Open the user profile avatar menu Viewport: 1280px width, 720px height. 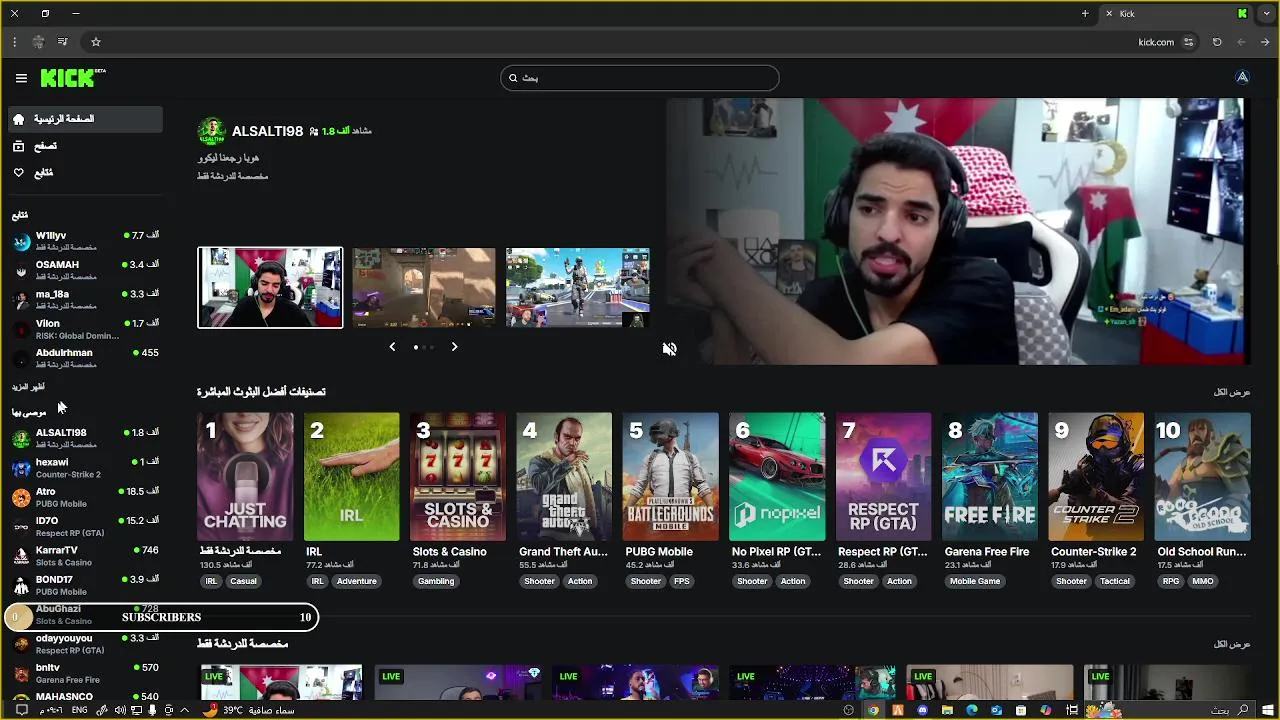[x=1242, y=78]
